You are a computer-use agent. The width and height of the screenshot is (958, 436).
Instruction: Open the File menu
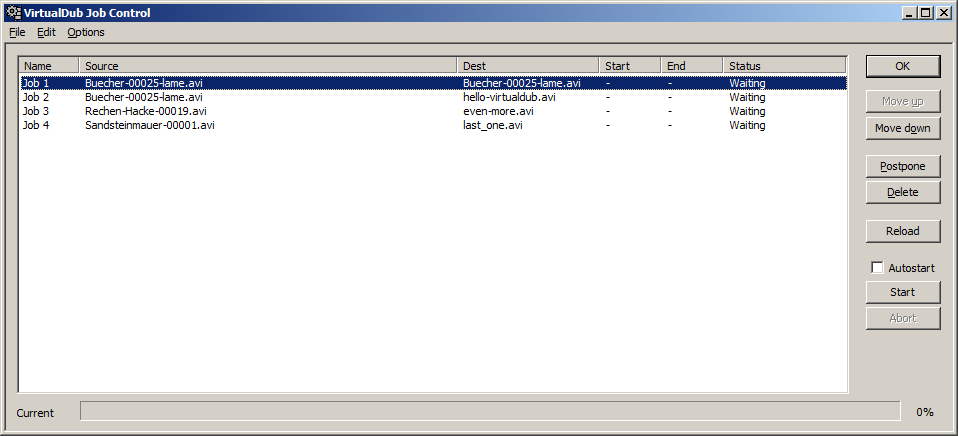point(17,32)
